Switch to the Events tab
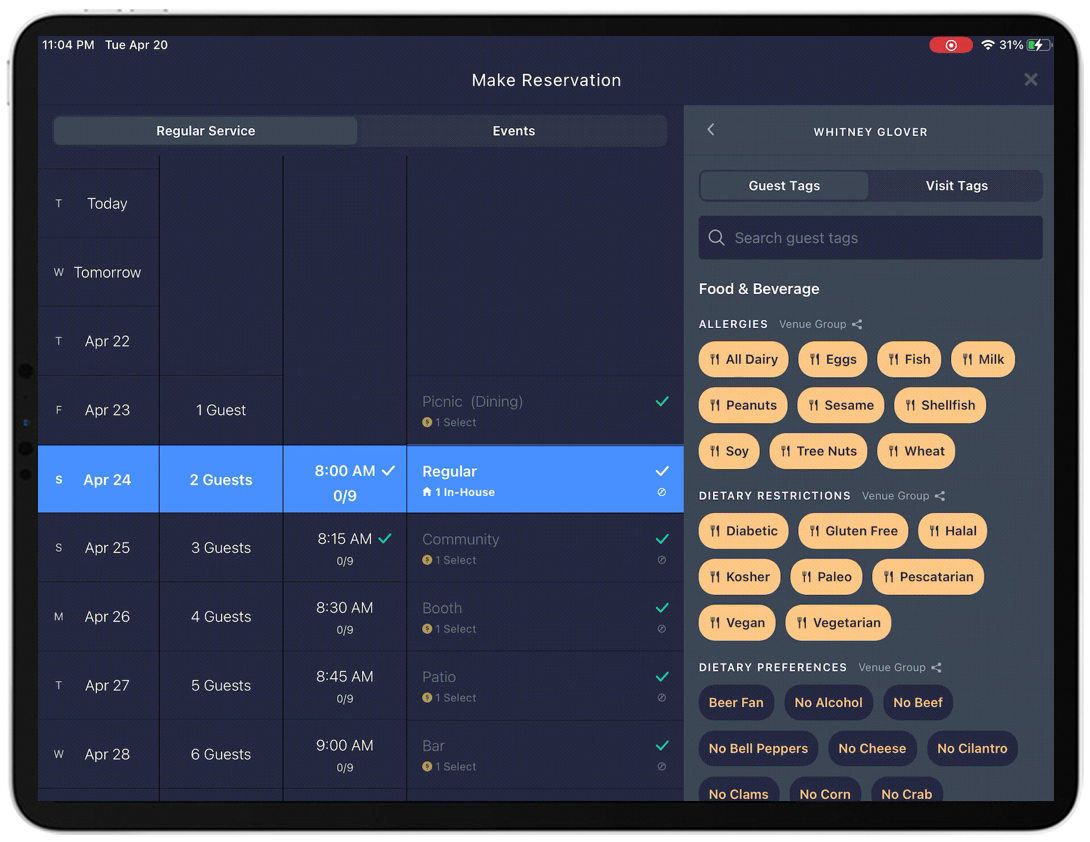The width and height of the screenshot is (1090, 842). click(513, 131)
